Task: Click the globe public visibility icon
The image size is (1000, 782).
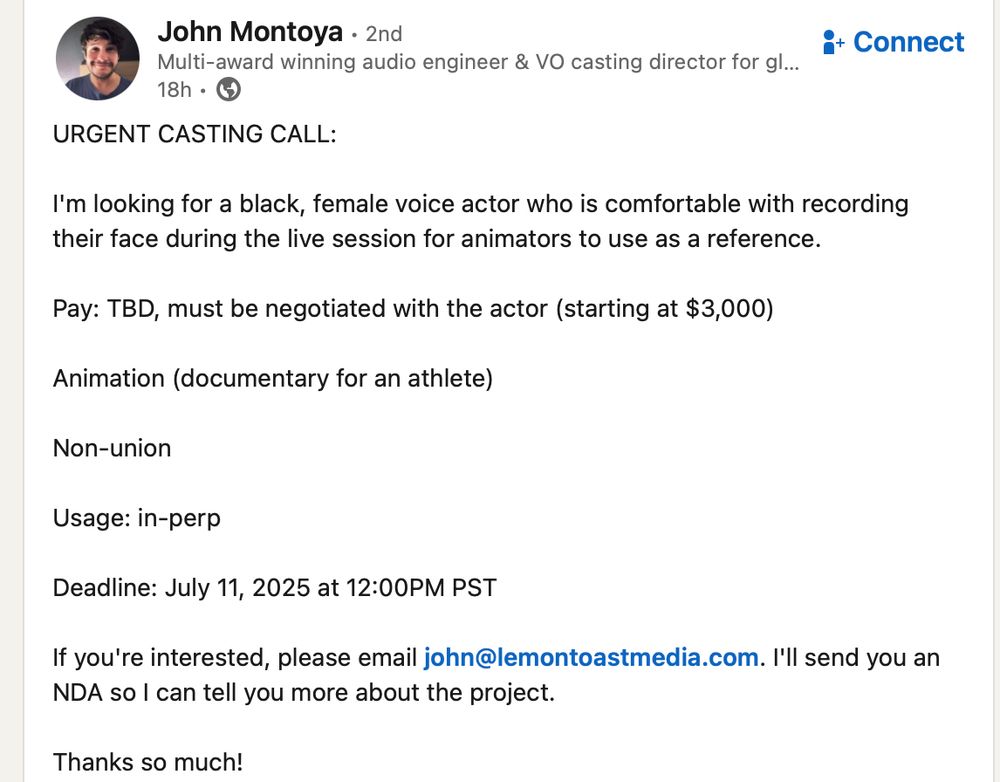Action: tap(228, 89)
